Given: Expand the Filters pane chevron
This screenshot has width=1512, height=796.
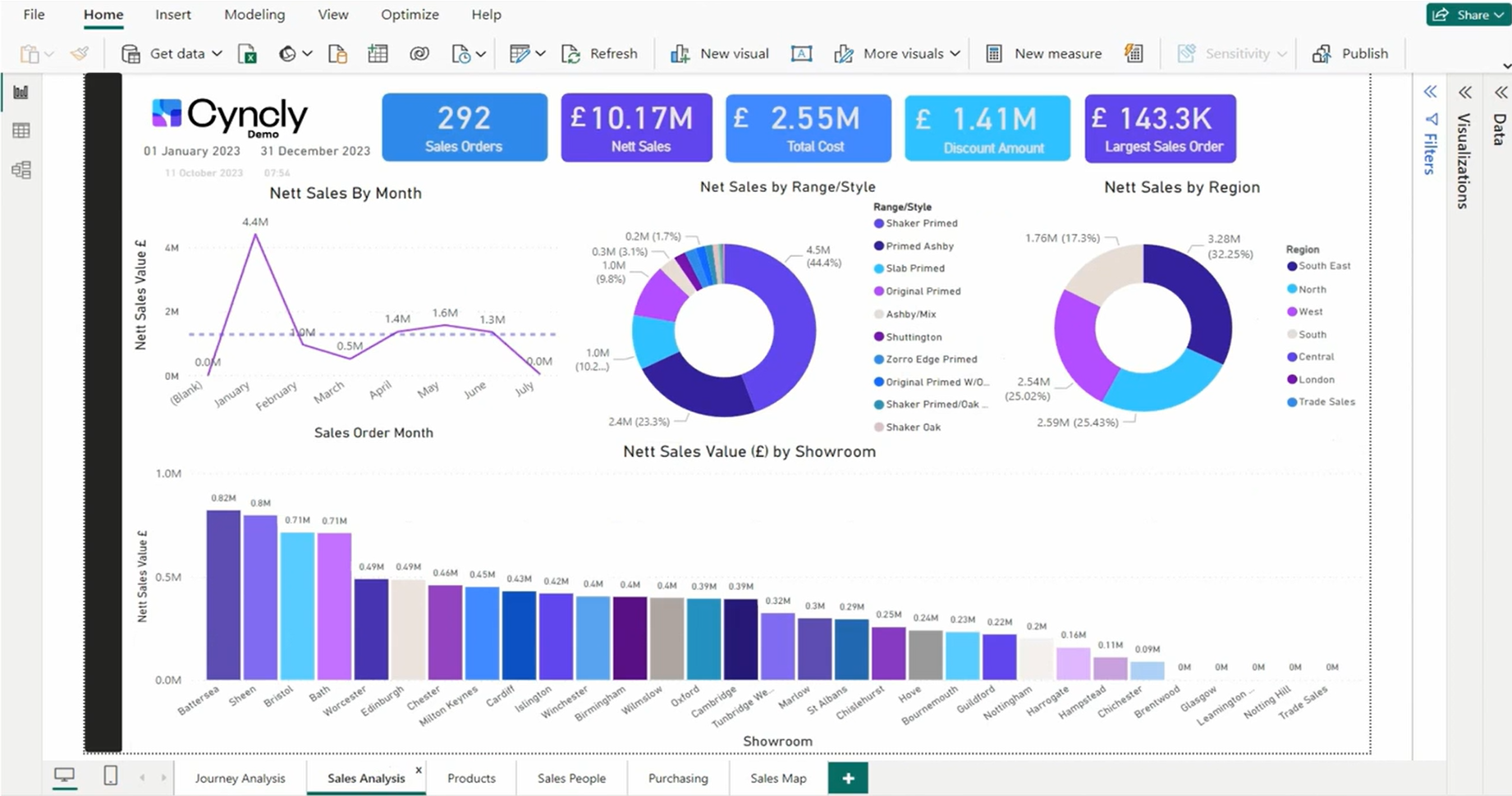Looking at the screenshot, I should pos(1431,92).
